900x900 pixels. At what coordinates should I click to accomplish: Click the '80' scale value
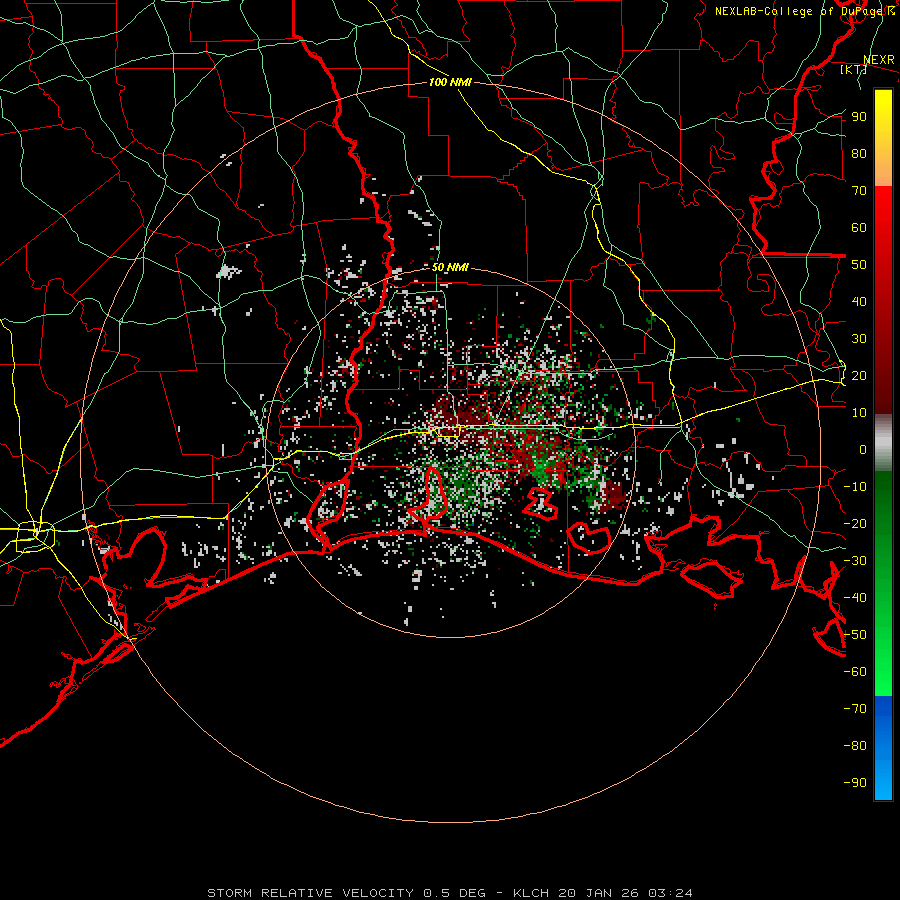coord(859,154)
